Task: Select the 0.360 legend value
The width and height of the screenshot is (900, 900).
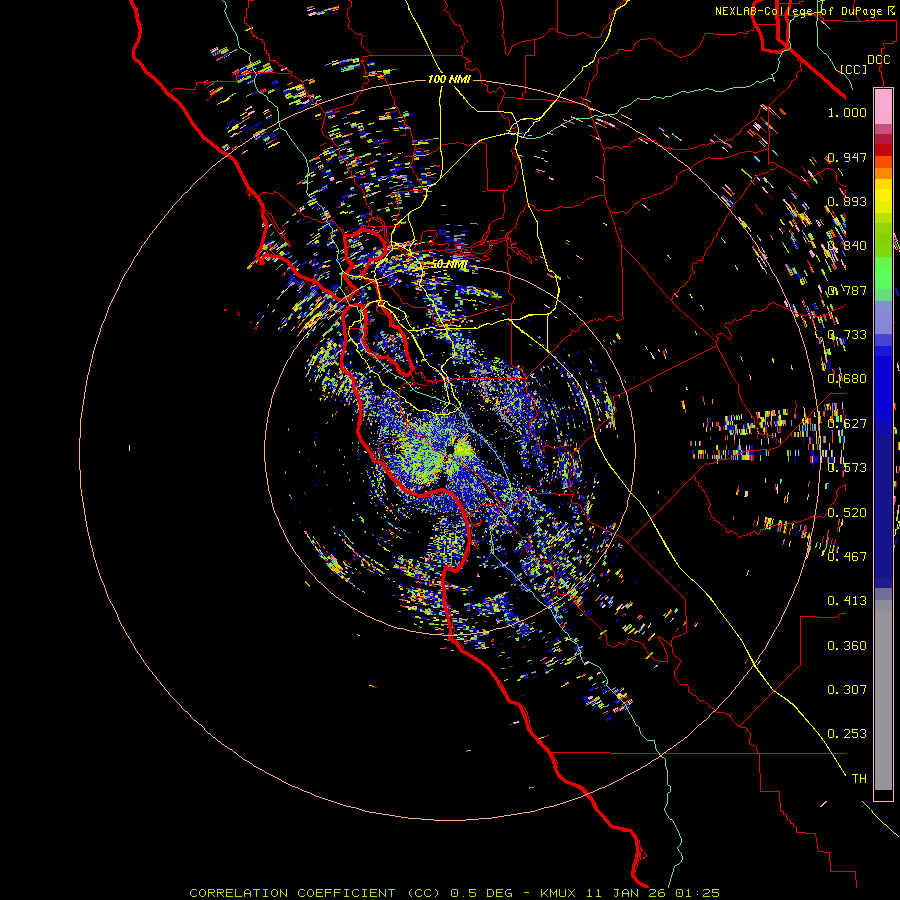Action: coord(847,645)
